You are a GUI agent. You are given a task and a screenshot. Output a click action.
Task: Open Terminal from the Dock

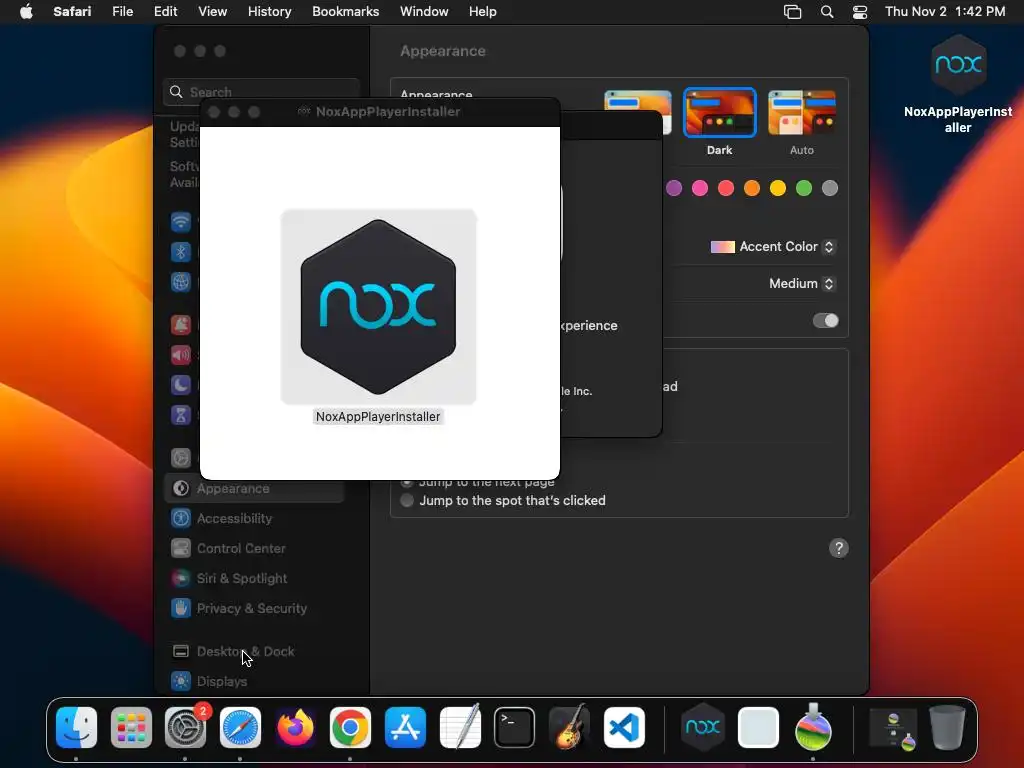515,728
